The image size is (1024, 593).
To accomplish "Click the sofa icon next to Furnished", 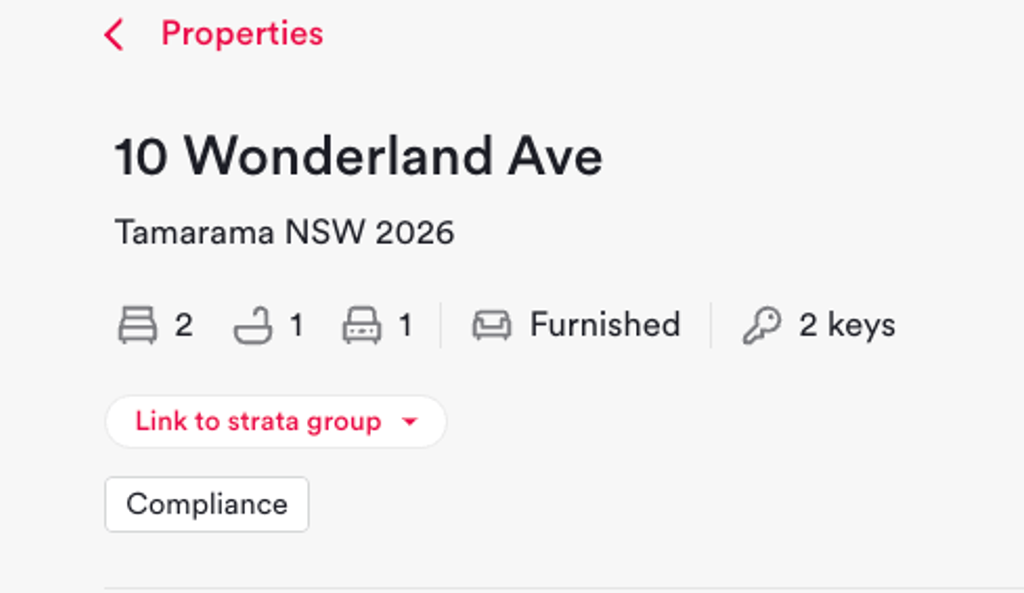I will coord(492,325).
